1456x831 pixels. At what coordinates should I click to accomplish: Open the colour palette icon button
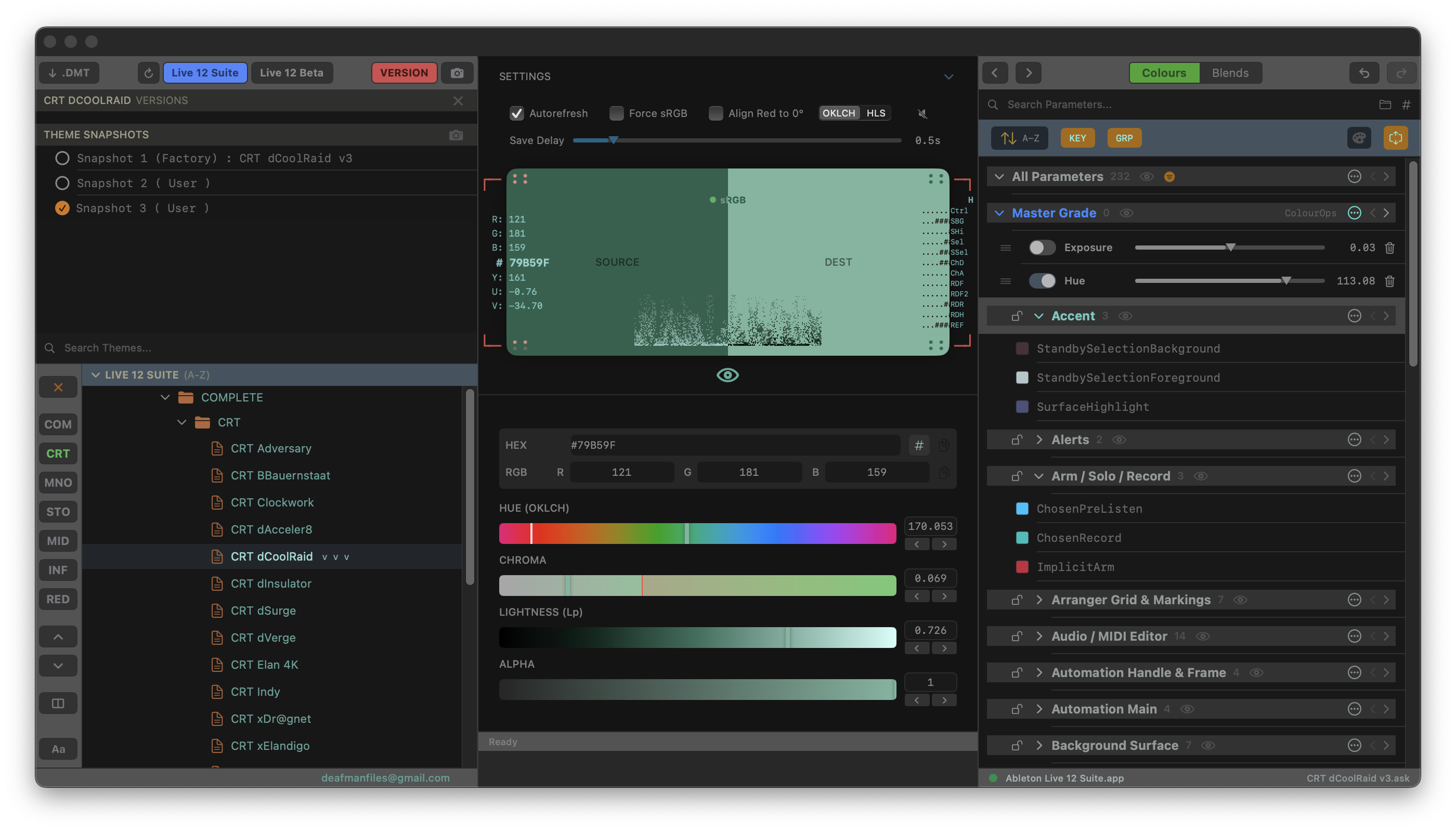[x=1359, y=138]
